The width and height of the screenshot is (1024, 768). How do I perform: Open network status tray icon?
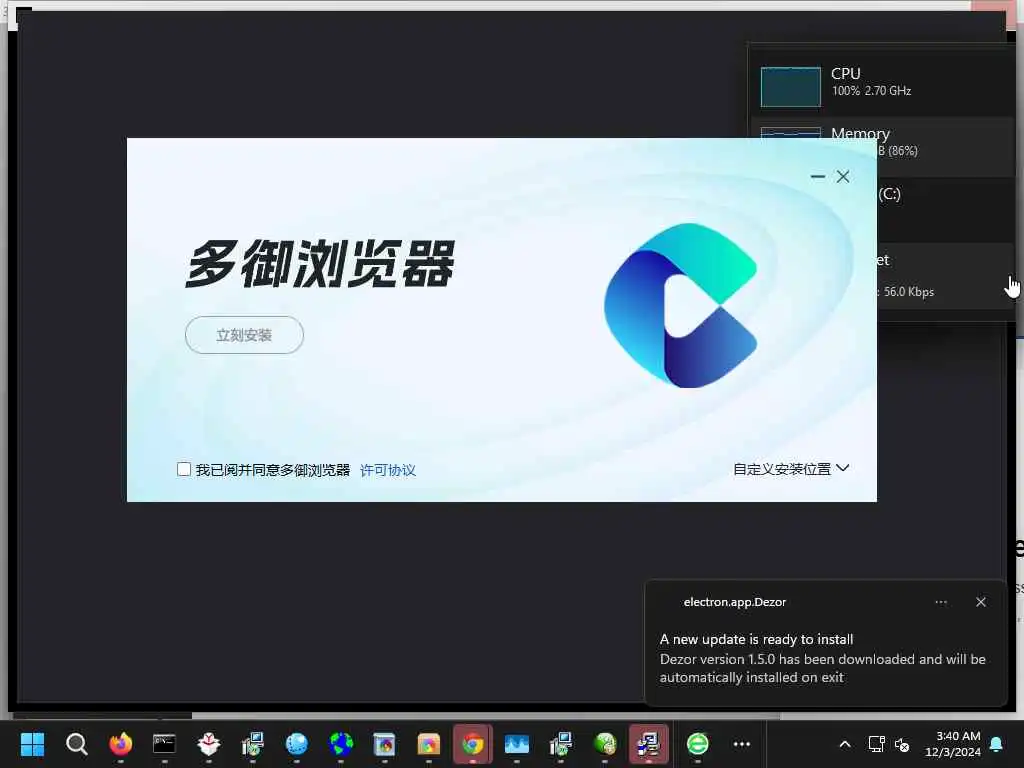876,744
